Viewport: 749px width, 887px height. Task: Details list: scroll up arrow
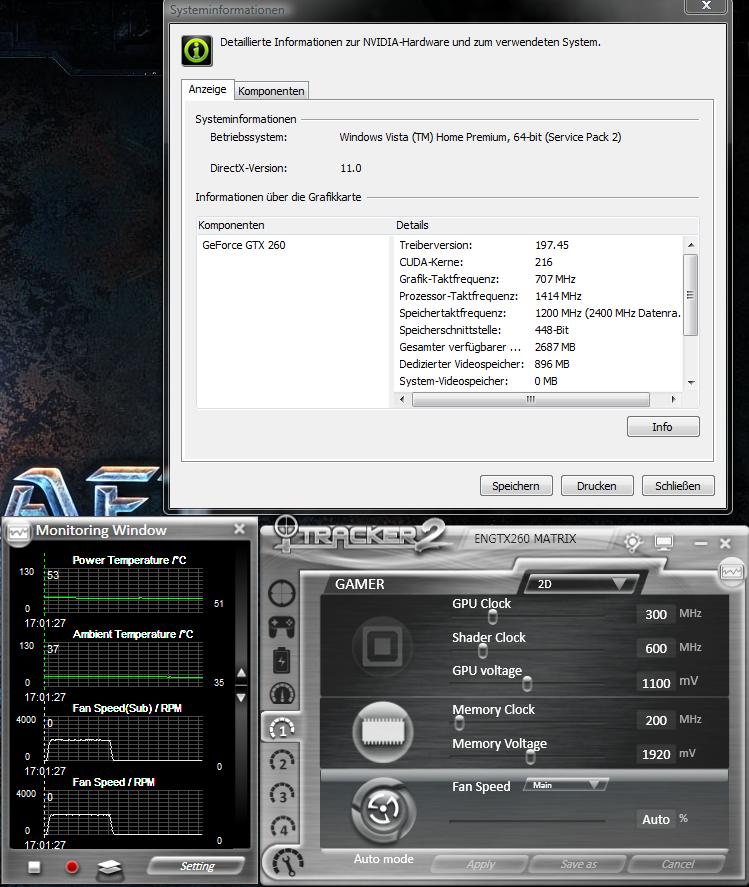691,245
